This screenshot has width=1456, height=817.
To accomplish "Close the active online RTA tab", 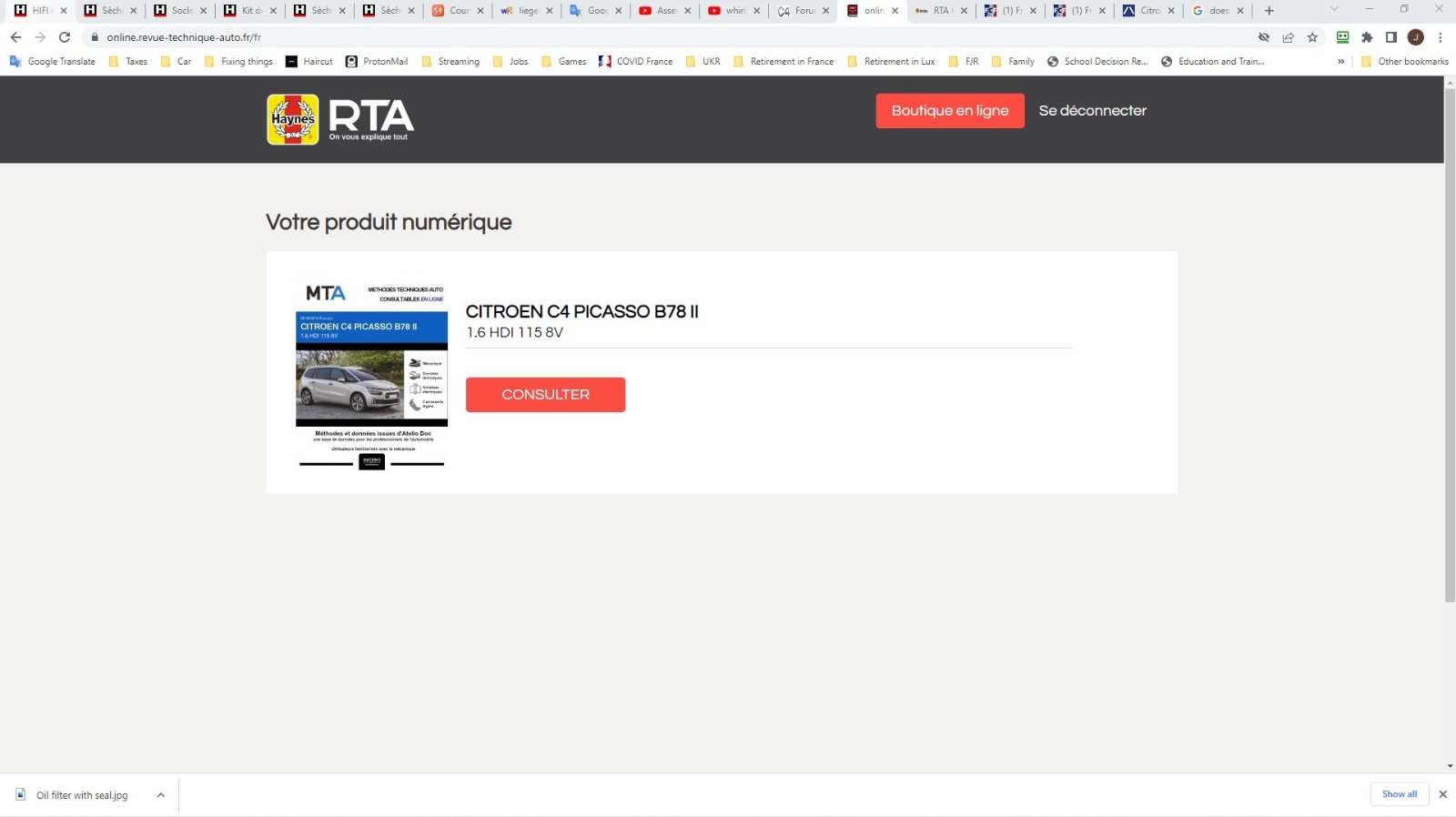I will 895,11.
